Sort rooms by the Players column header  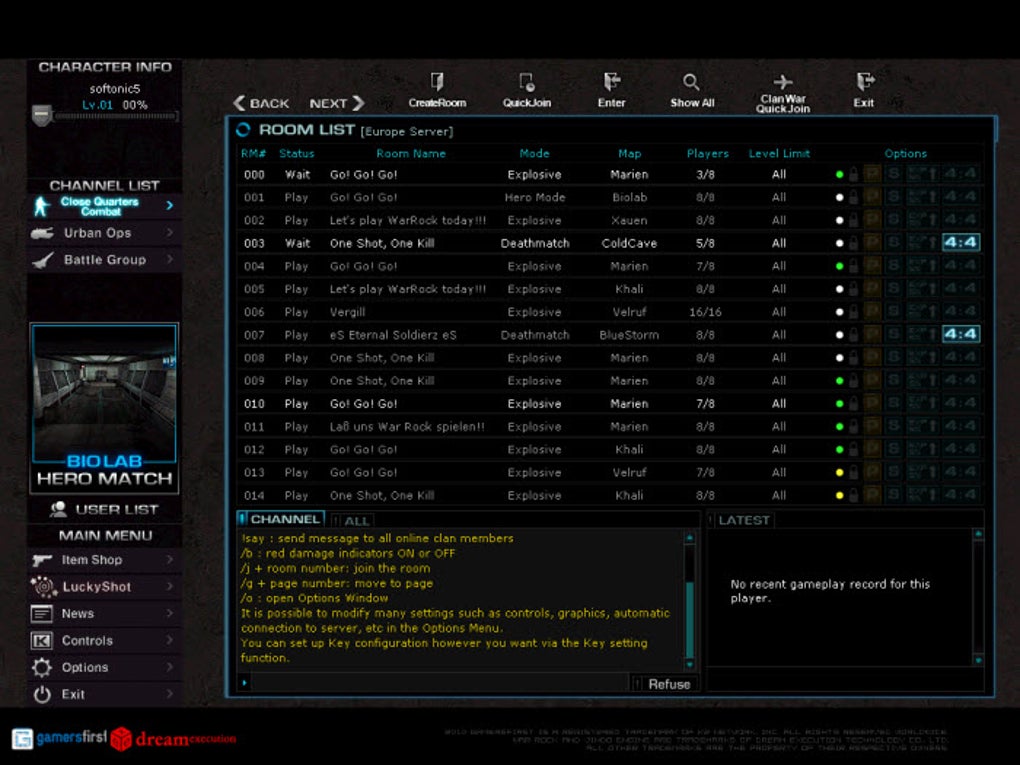[708, 154]
